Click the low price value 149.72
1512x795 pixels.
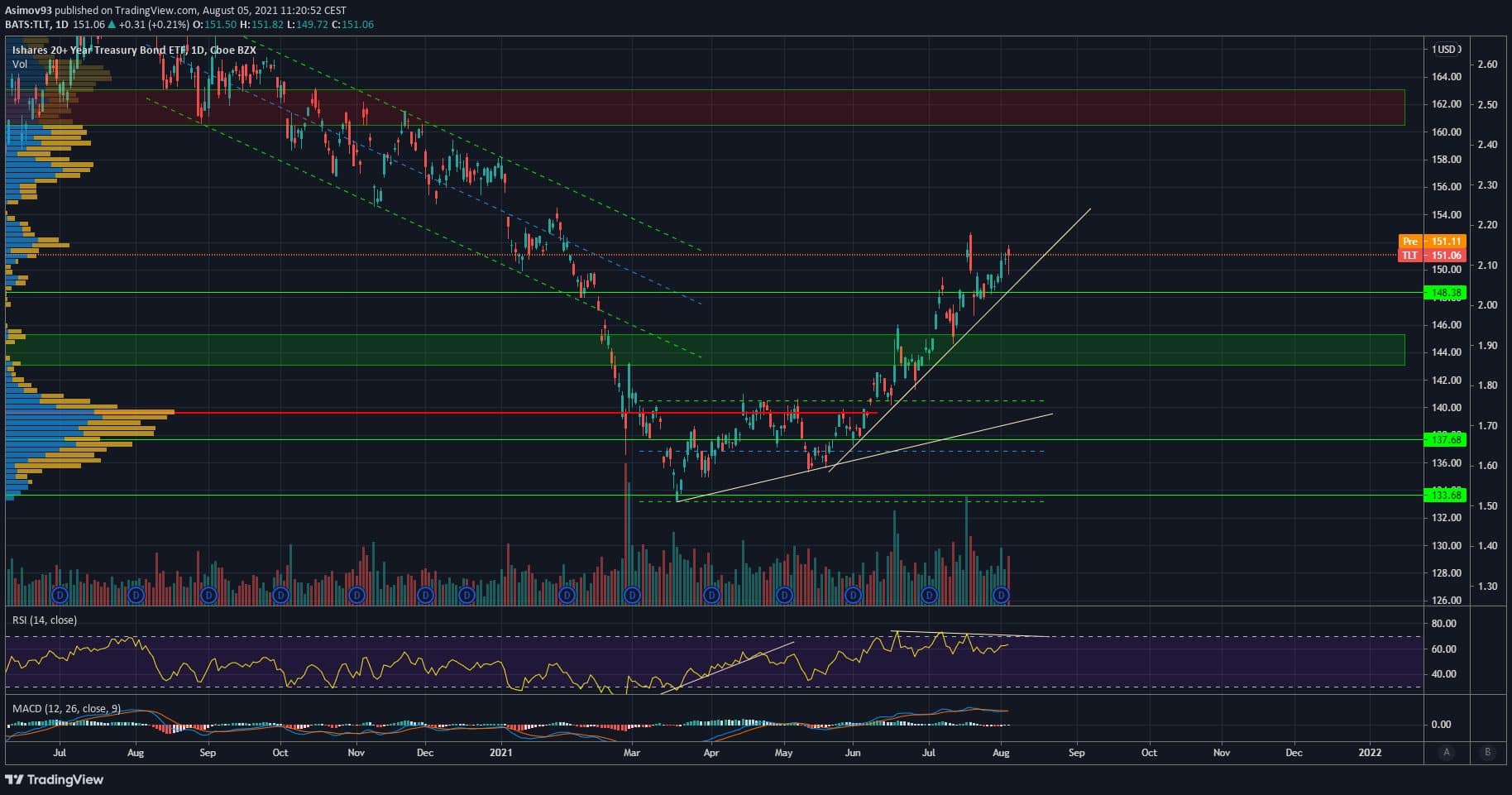coord(313,25)
